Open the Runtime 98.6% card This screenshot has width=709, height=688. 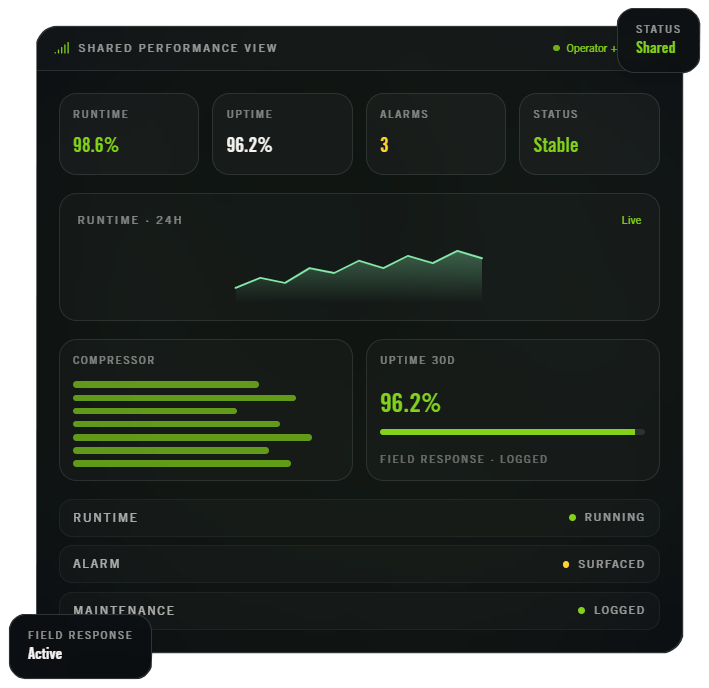(129, 134)
